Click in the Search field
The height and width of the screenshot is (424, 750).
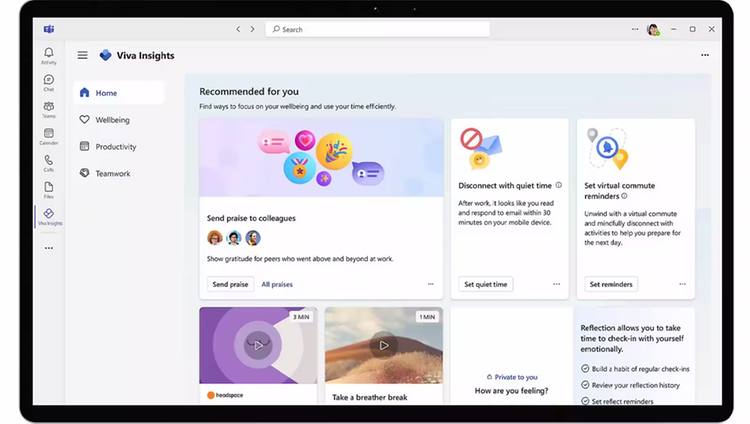click(x=377, y=29)
